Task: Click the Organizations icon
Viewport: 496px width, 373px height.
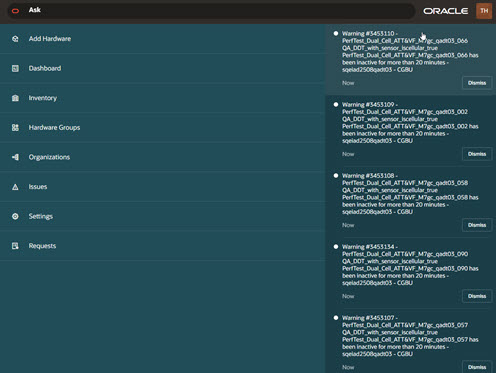Action: tap(15, 157)
